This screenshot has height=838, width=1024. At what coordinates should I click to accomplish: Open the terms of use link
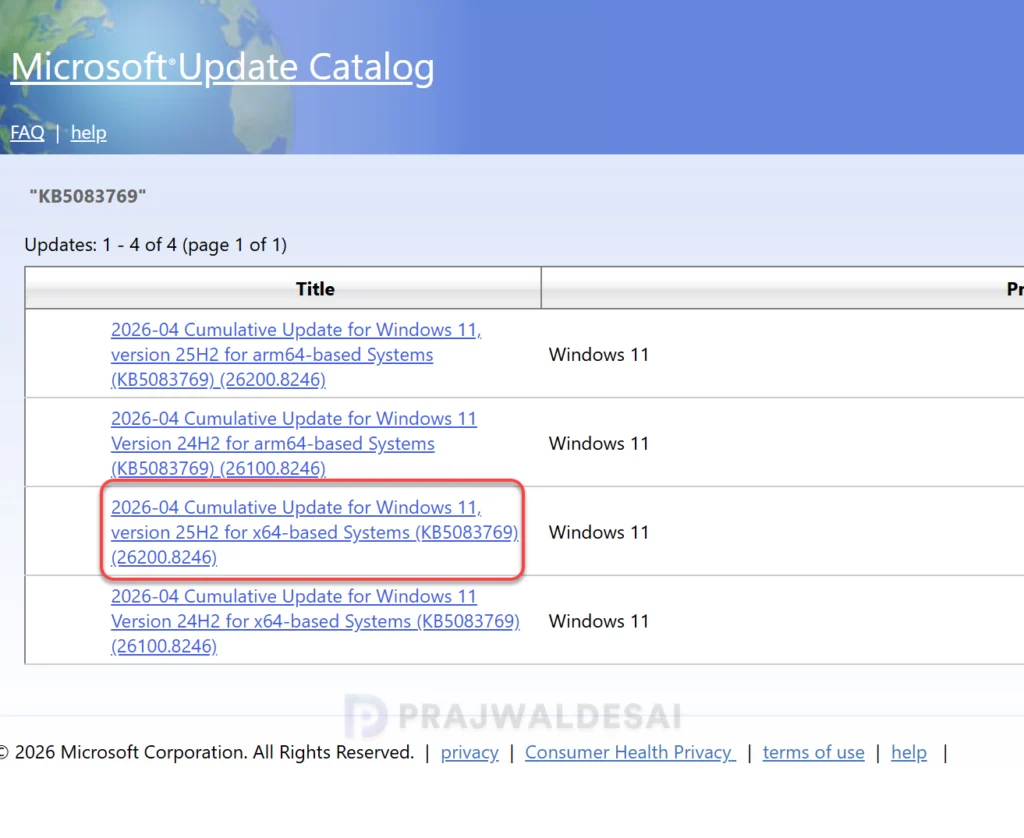point(813,752)
